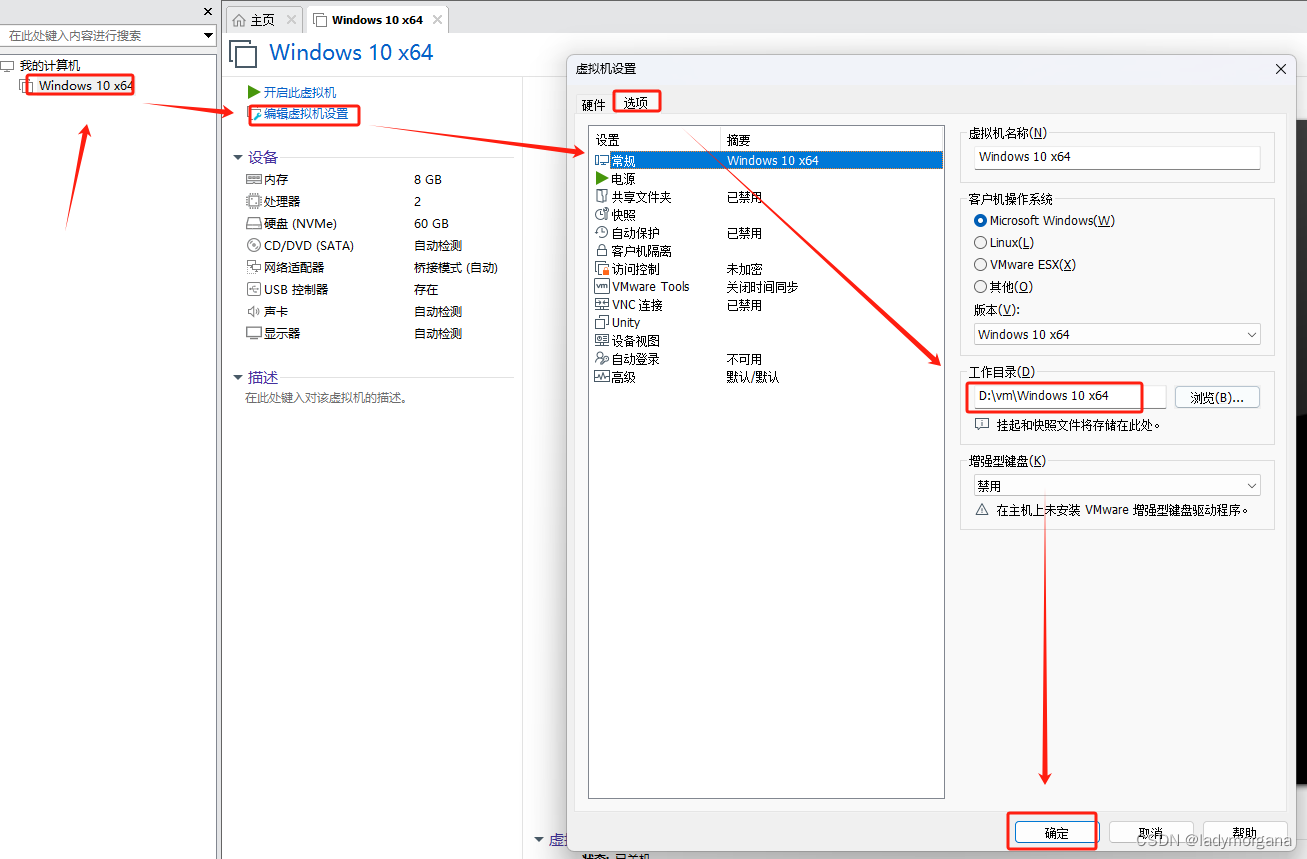1307x859 pixels.
Task: Click the 设备视图 icon
Action: (602, 341)
